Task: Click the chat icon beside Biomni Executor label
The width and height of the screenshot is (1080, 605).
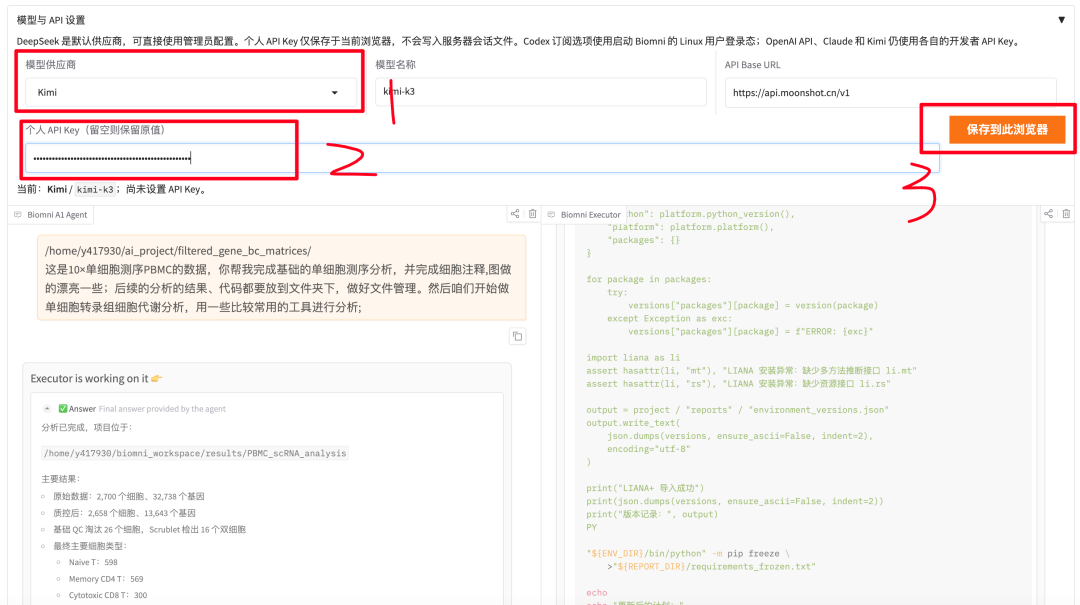Action: 551,215
